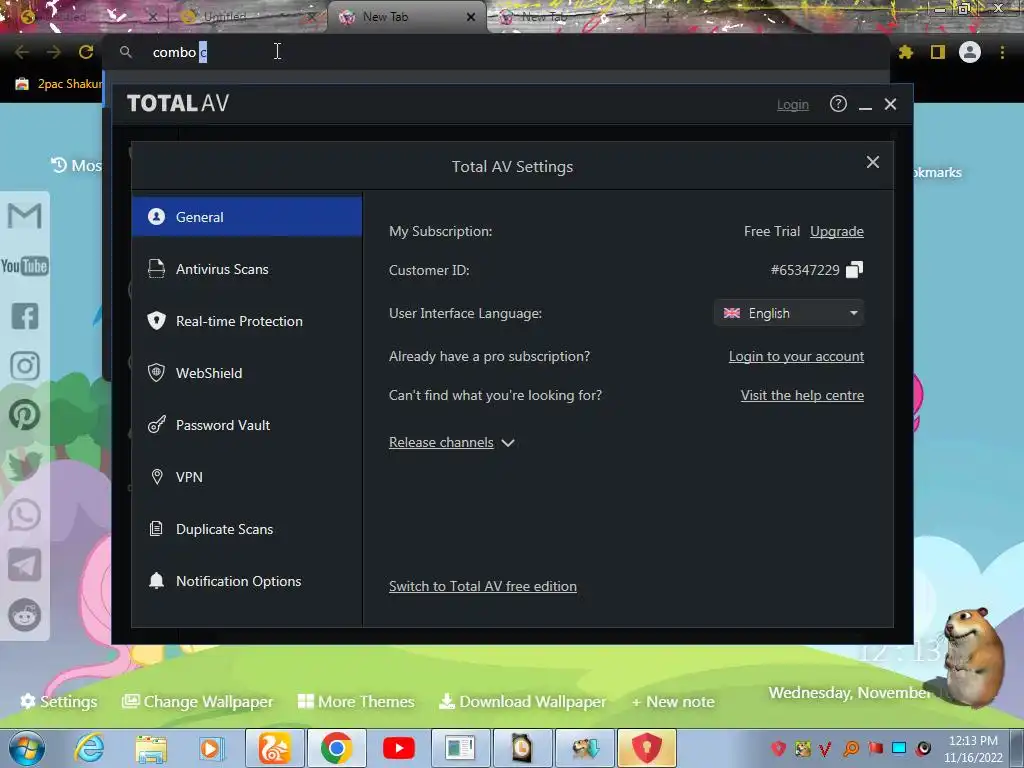Open the User Interface Language dropdown
1024x768 pixels.
[789, 313]
